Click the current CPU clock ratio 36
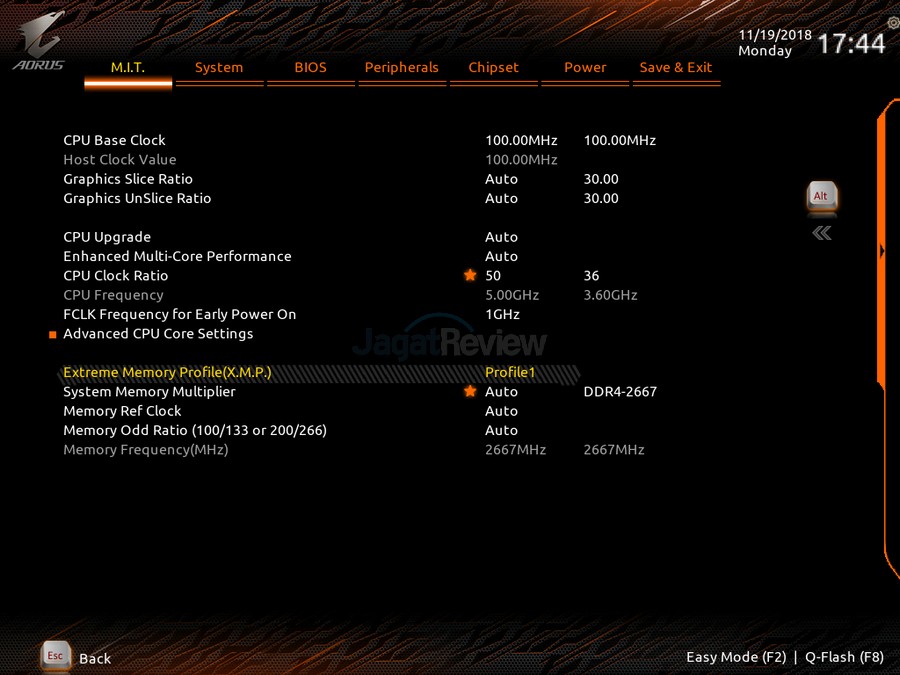The image size is (900, 675). click(x=591, y=276)
